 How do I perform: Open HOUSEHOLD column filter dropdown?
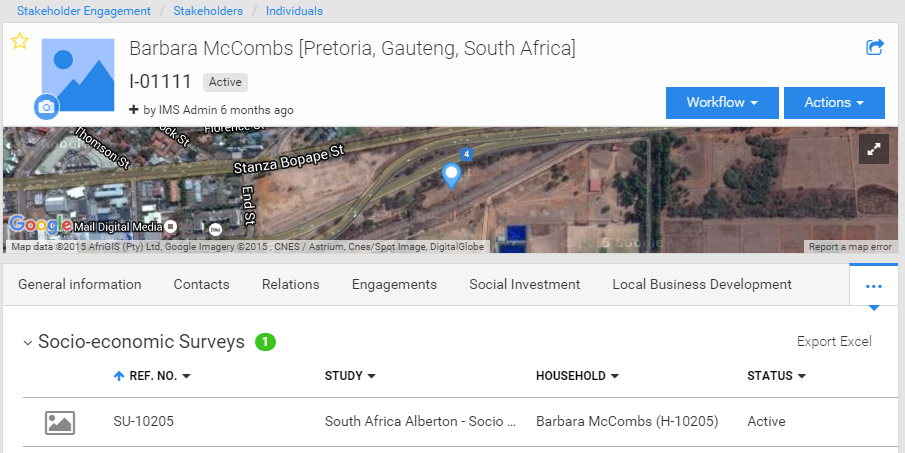[x=615, y=376]
